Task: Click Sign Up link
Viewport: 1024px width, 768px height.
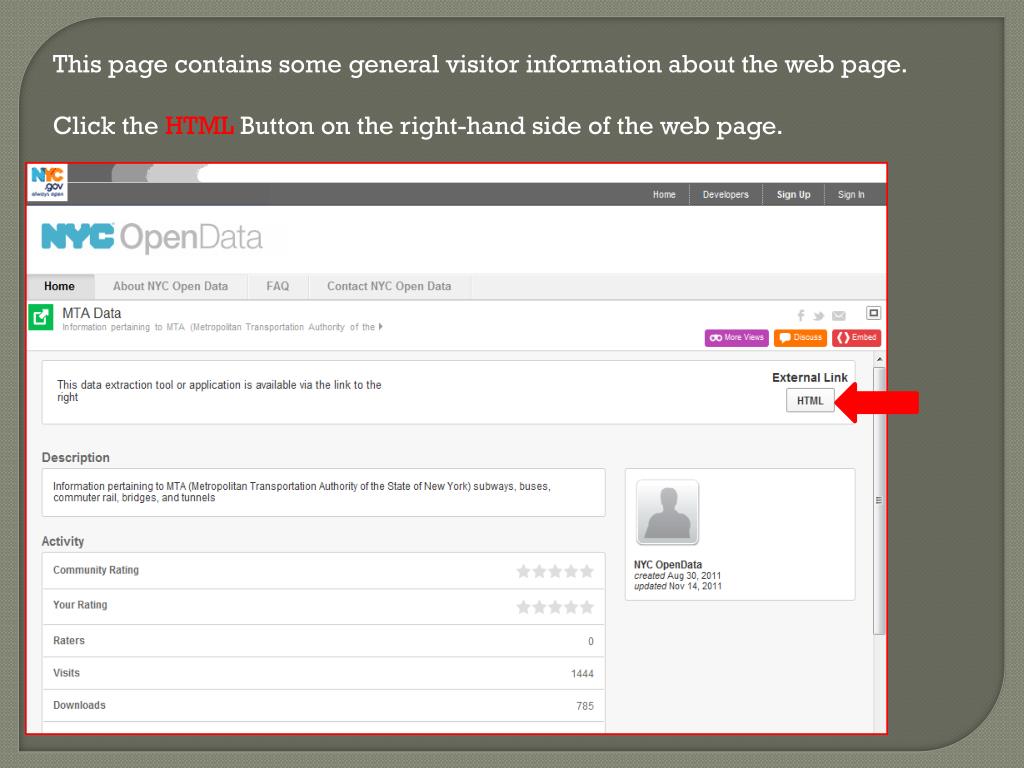Action: click(793, 195)
